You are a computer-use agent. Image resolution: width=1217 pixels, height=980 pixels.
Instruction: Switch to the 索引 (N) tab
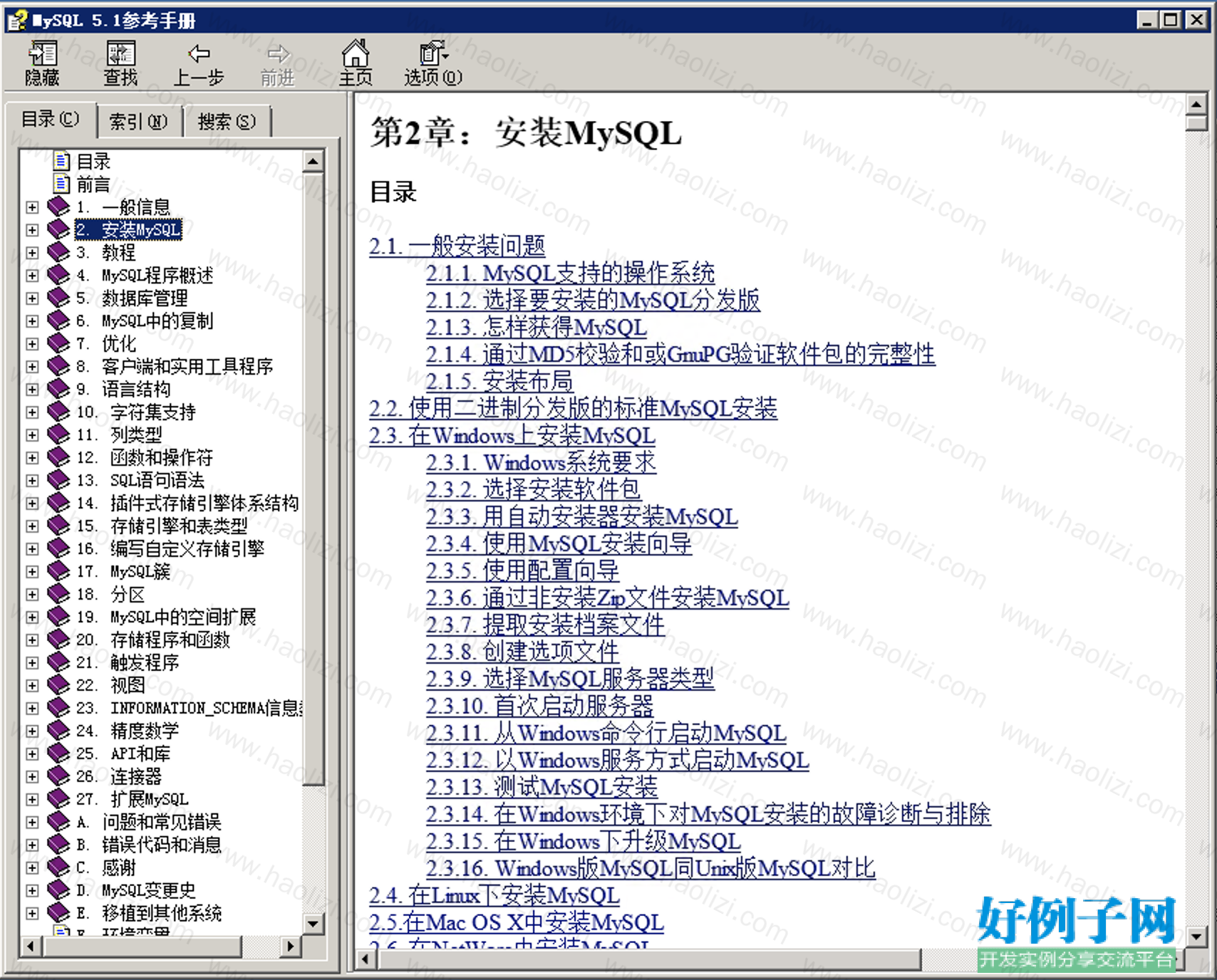(138, 122)
